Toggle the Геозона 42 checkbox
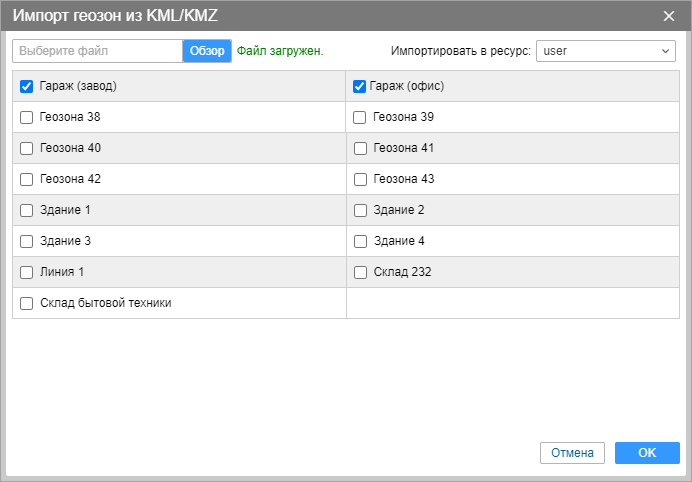Viewport: 692px width, 482px height. tap(27, 179)
